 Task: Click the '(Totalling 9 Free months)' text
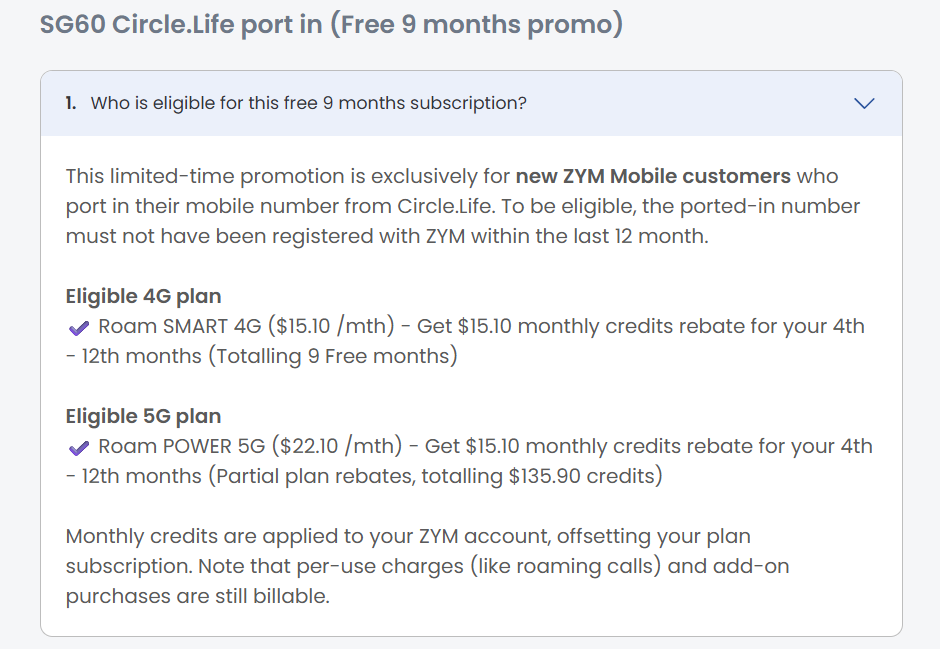[x=333, y=356]
